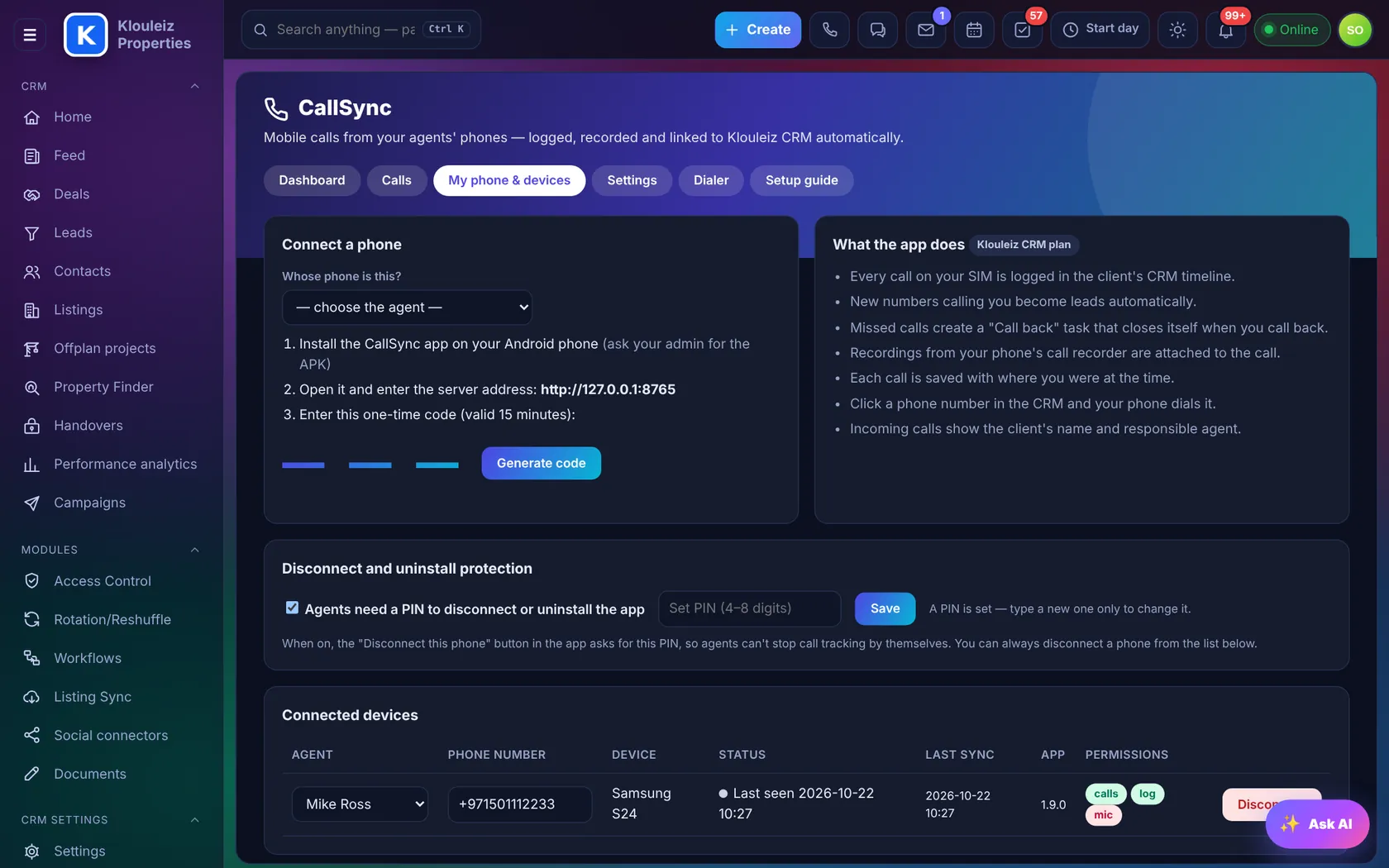Click the phone icon in top bar
The width and height of the screenshot is (1389, 868).
[x=829, y=30]
